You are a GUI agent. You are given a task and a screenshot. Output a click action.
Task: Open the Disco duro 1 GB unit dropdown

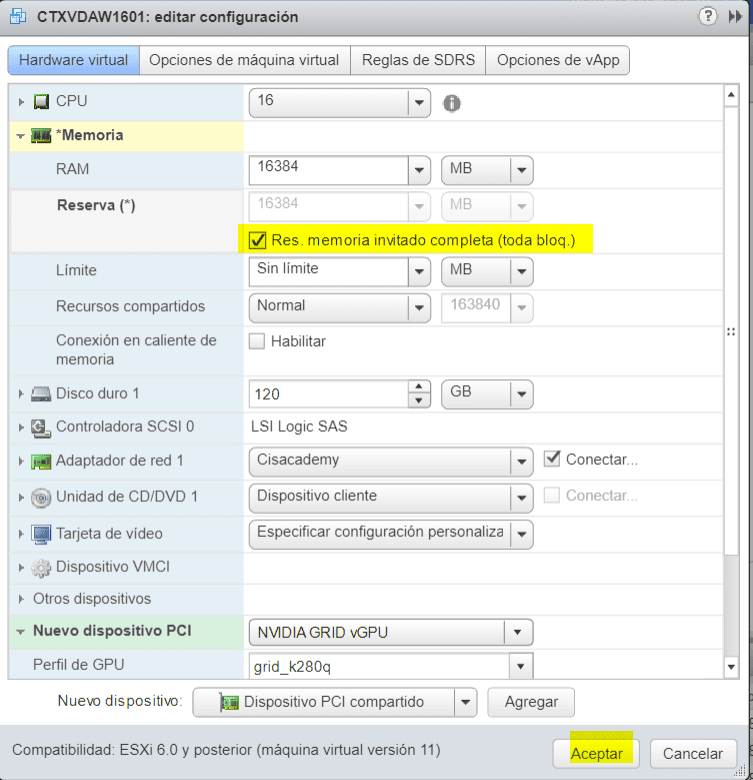click(487, 394)
